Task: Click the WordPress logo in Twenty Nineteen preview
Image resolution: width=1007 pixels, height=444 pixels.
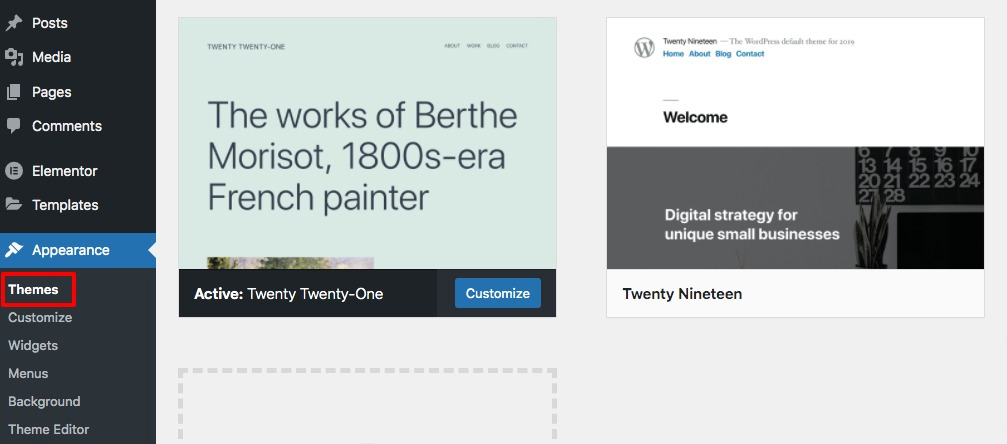Action: 644,48
